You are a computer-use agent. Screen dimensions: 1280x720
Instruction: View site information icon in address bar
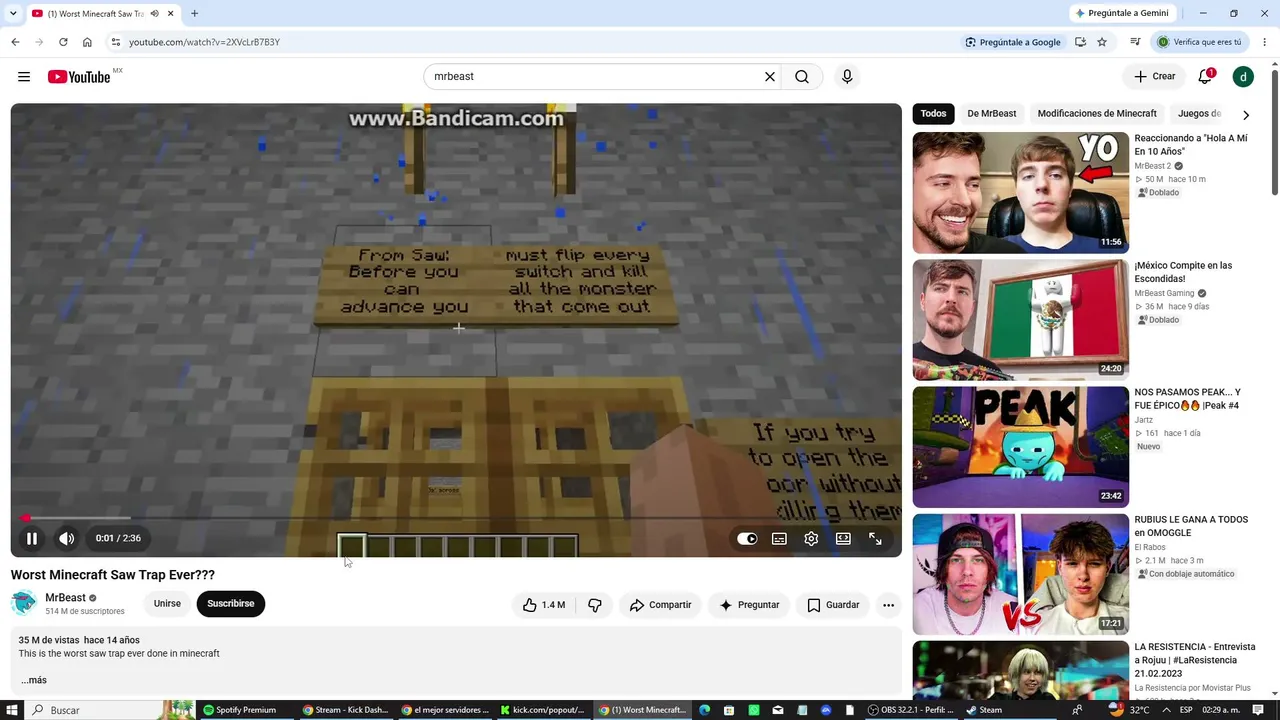(116, 42)
